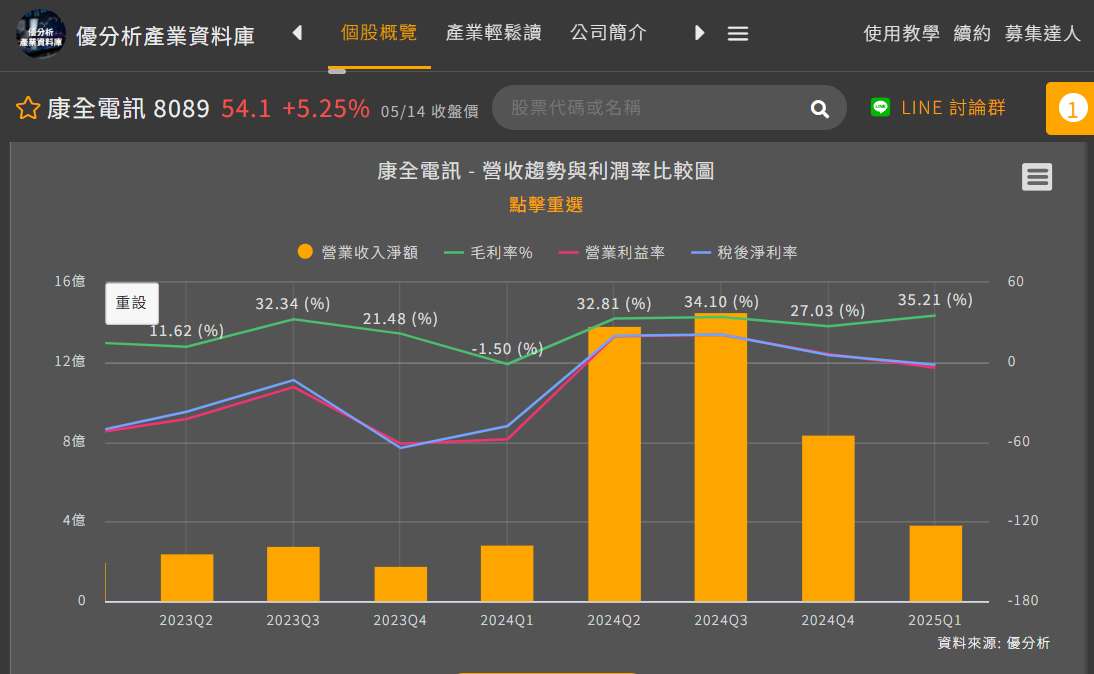Open the 續約 renewal link
This screenshot has width=1094, height=674.
click(x=972, y=33)
